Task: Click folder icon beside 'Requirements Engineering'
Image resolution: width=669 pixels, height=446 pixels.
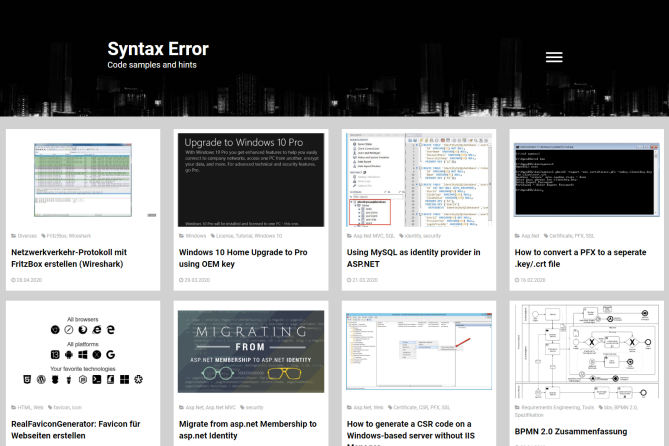Action: point(517,408)
